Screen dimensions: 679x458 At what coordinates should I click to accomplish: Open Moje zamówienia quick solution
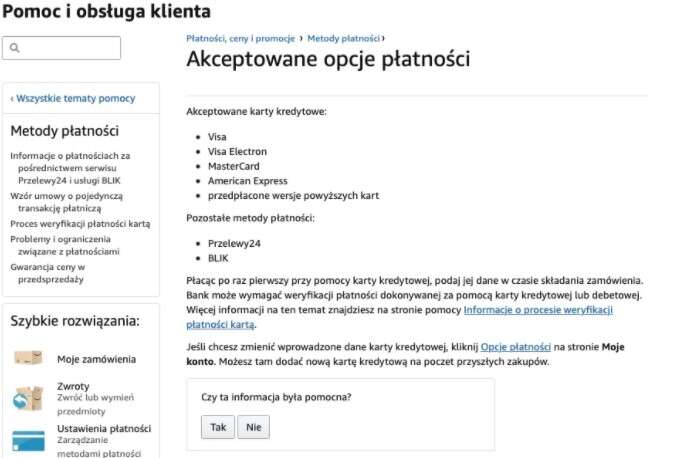pyautogui.click(x=96, y=359)
